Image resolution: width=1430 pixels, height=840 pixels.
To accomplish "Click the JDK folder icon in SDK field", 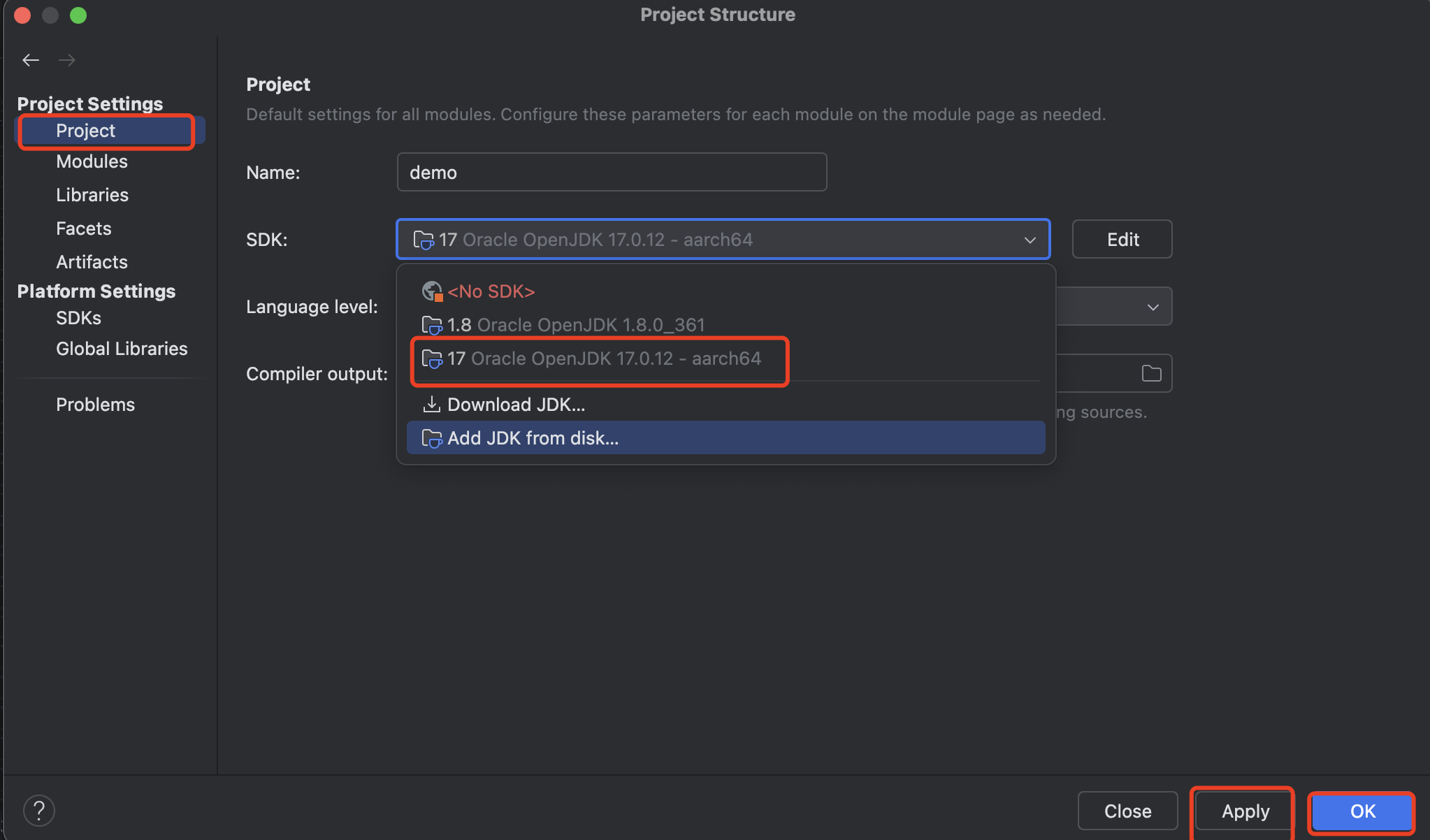I will pyautogui.click(x=424, y=240).
